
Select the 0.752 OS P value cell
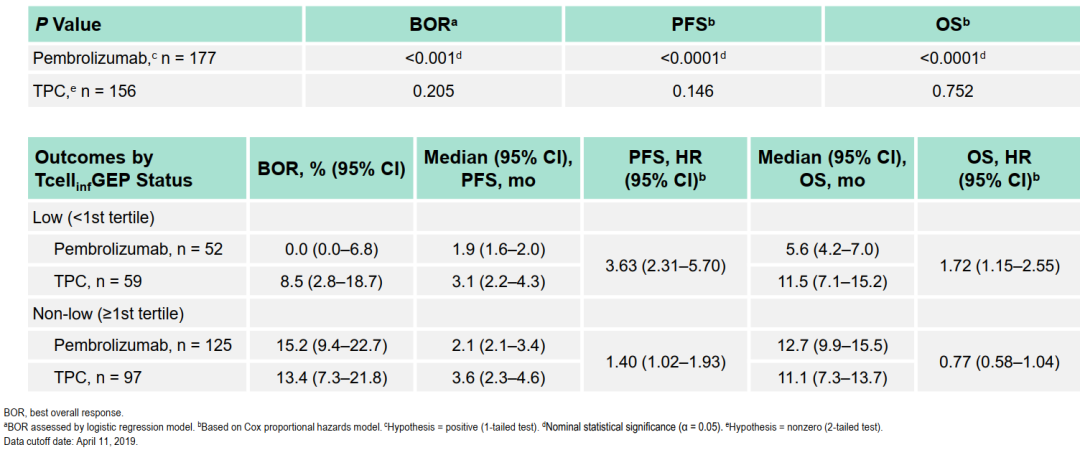[x=948, y=91]
